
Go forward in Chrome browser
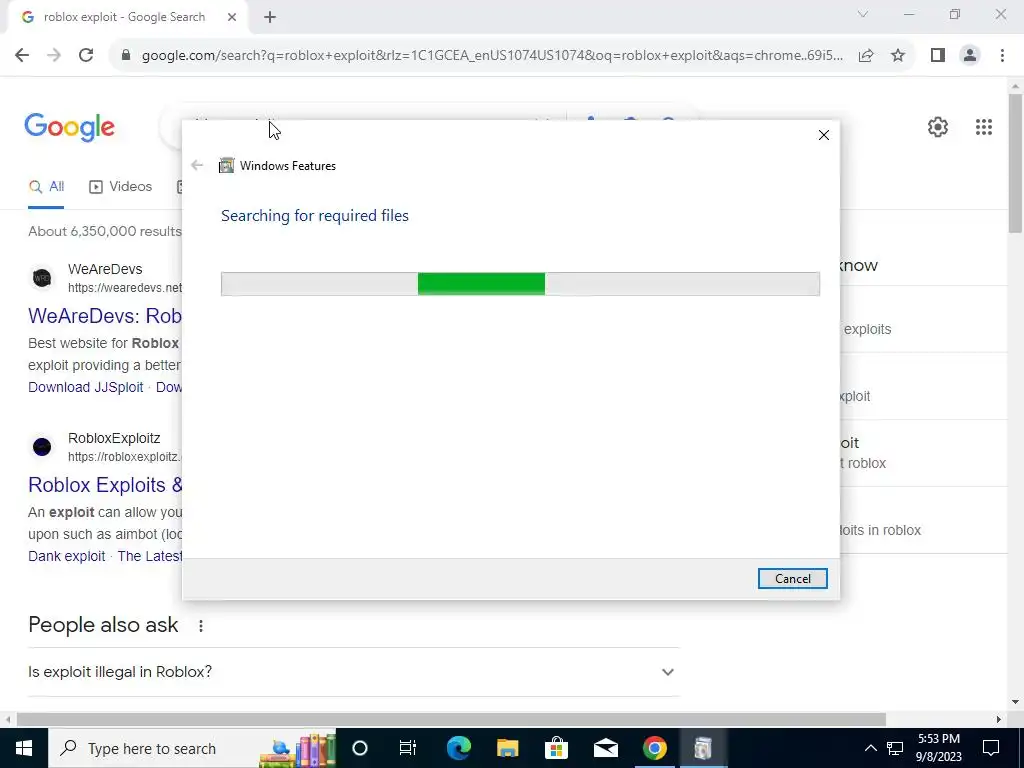coord(54,55)
